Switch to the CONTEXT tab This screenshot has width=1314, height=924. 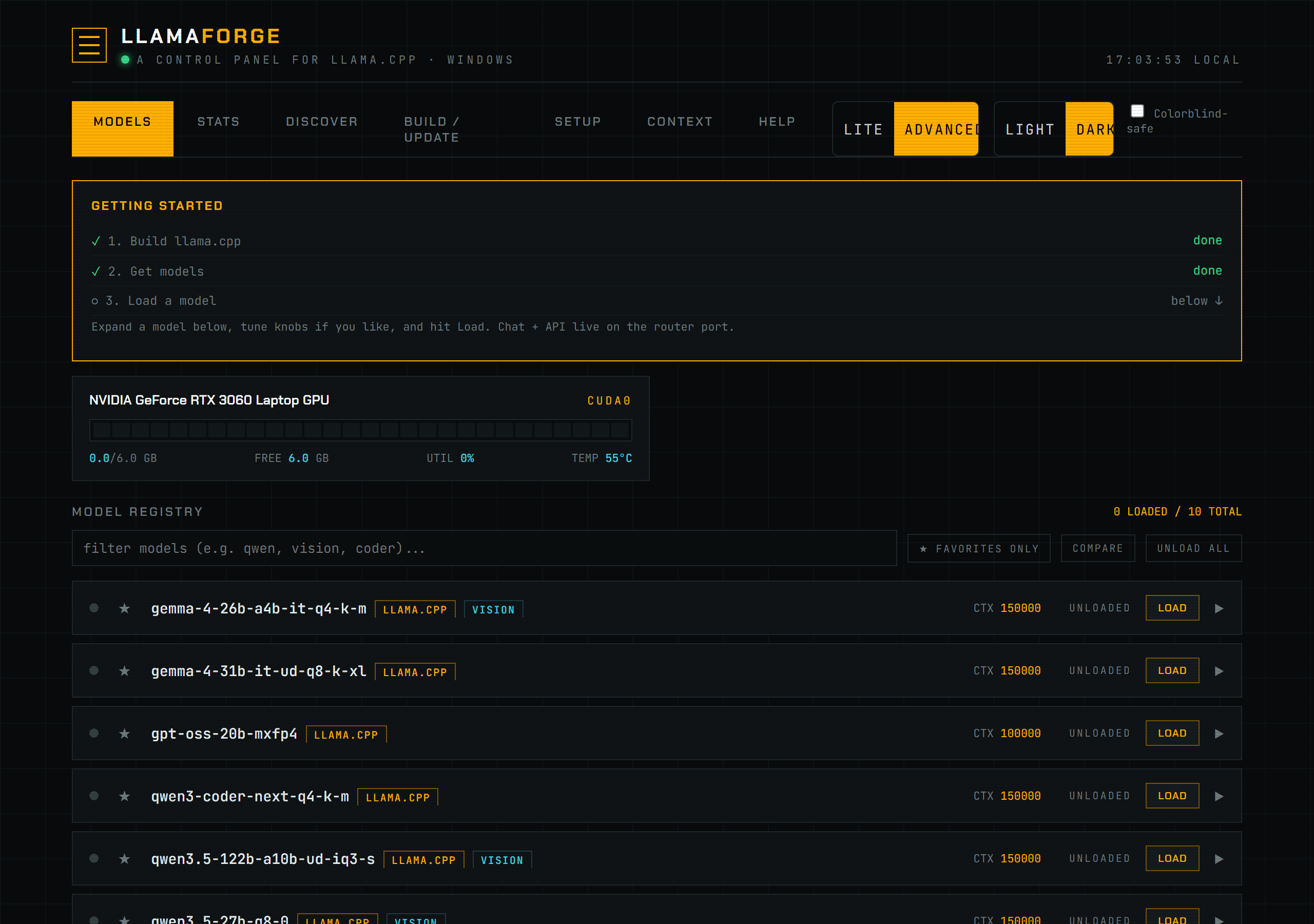(680, 121)
